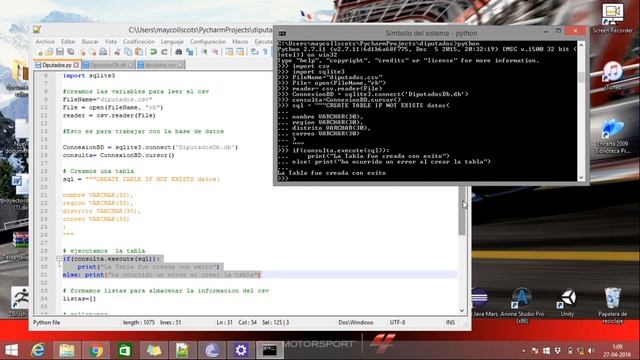Click the command prompt scrollbar up arrow

pos(581,45)
